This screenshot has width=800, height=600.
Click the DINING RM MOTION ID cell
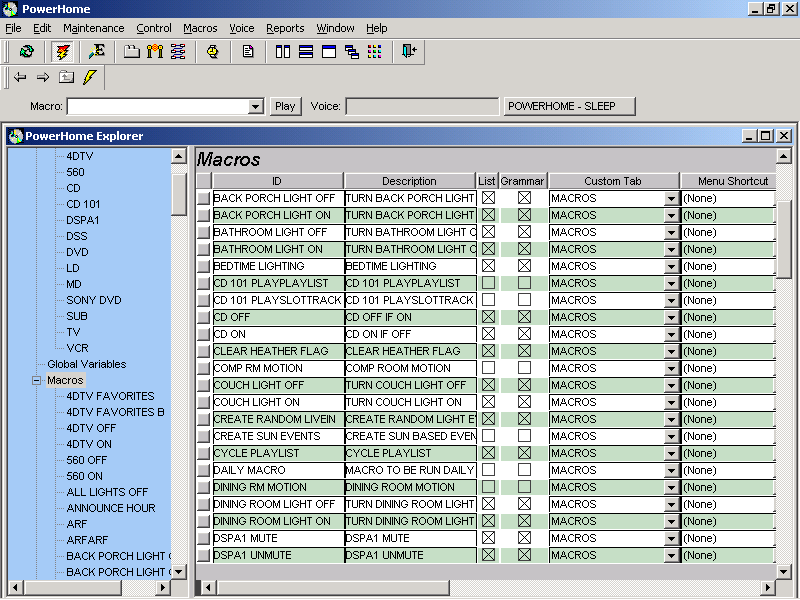[278, 487]
